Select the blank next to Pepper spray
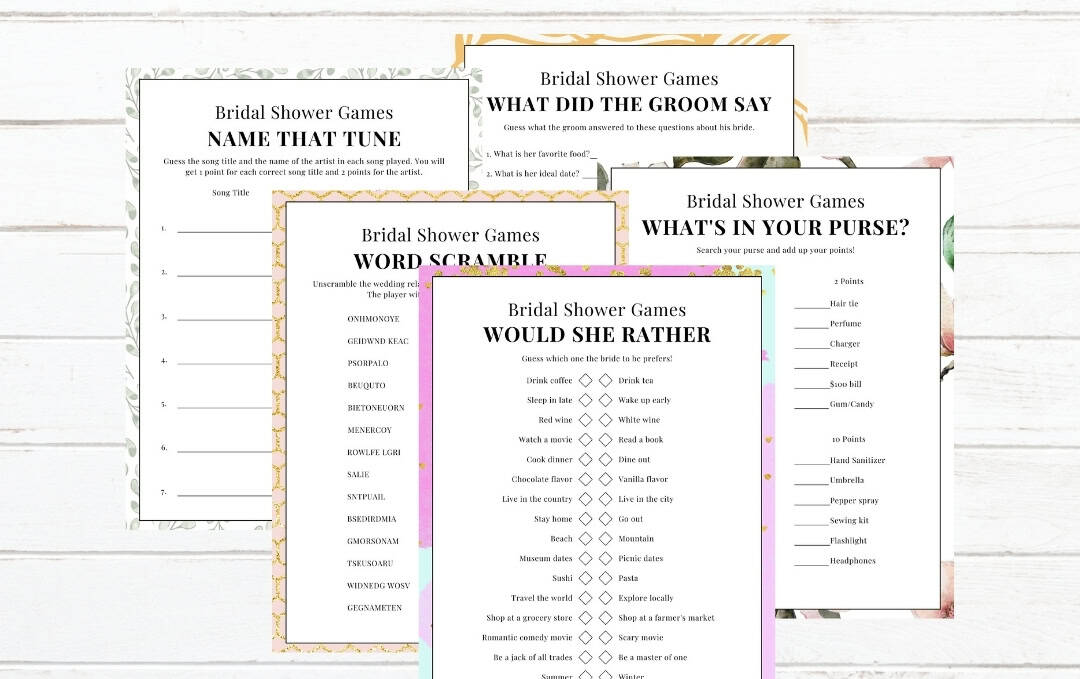Viewport: 1080px width, 679px height. [x=811, y=502]
